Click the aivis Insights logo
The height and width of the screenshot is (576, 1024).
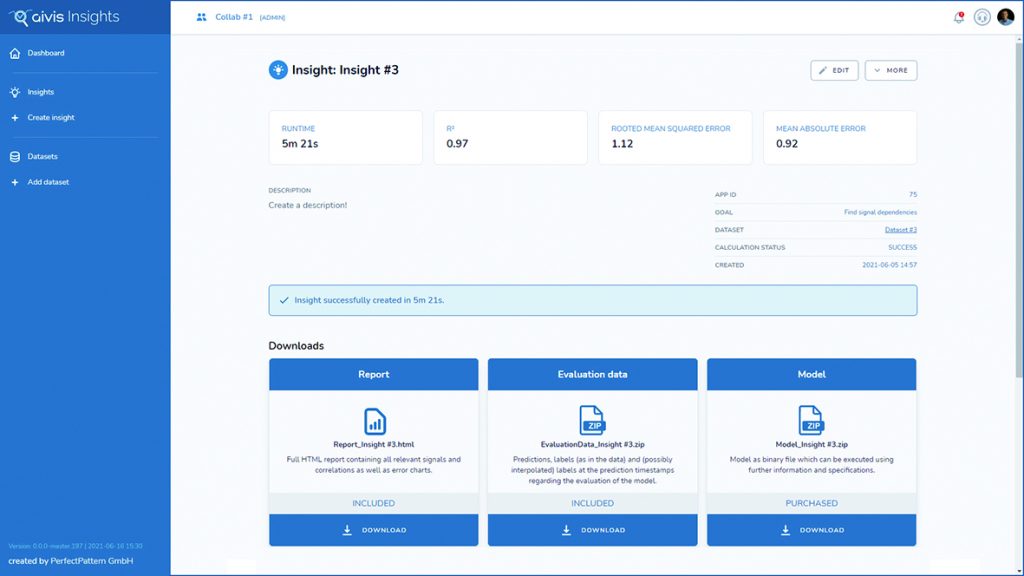point(66,17)
